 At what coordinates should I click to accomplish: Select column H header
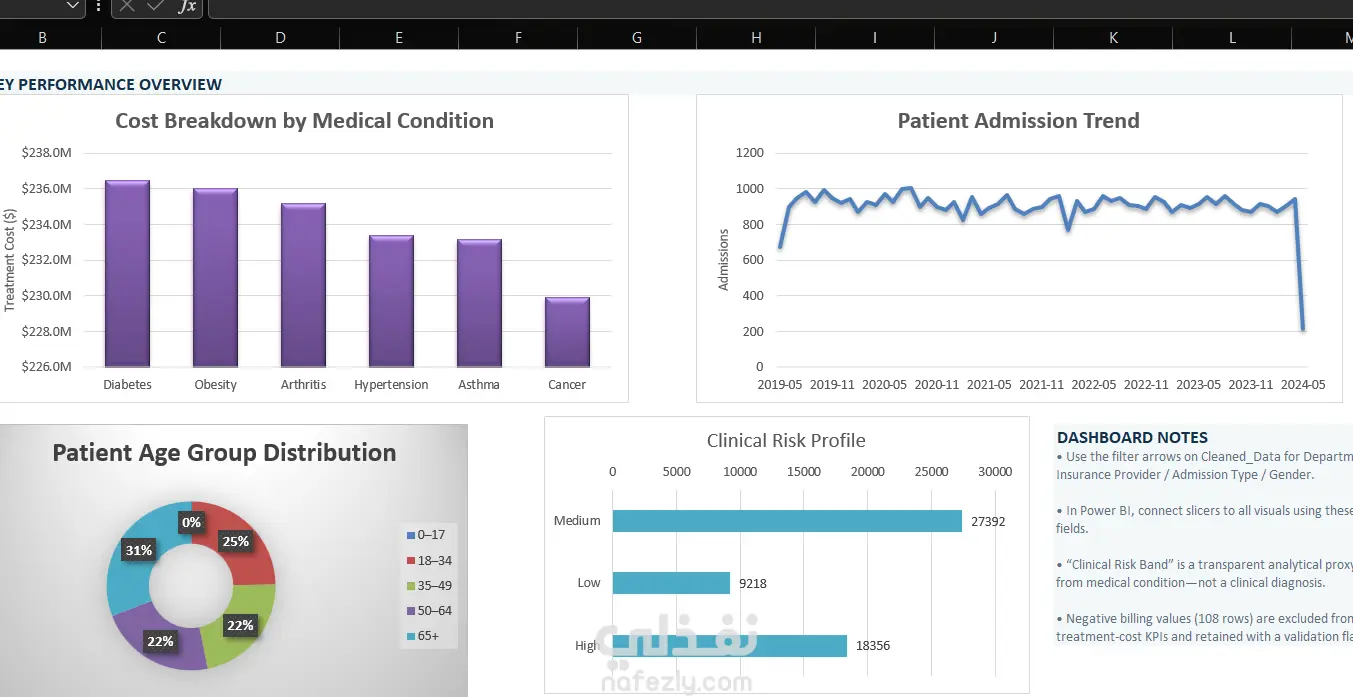[x=756, y=37]
